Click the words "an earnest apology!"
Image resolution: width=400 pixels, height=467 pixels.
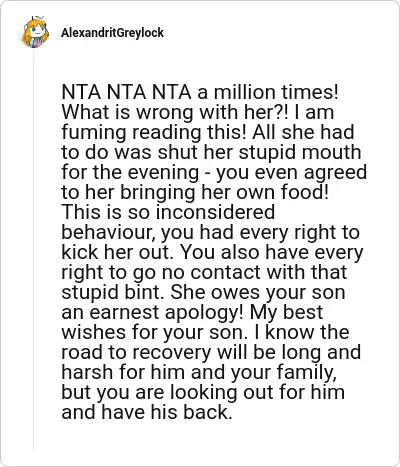153,312
